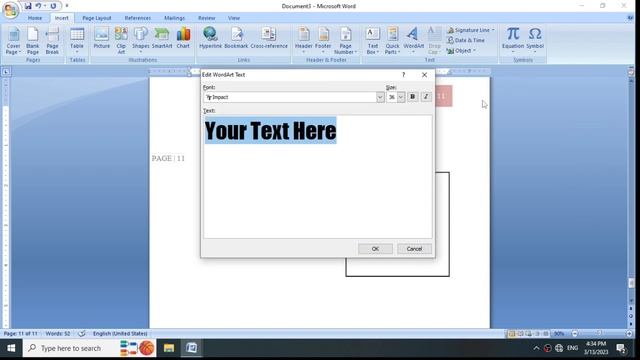
Task: Switch to the Mailings tab
Action: [x=174, y=18]
